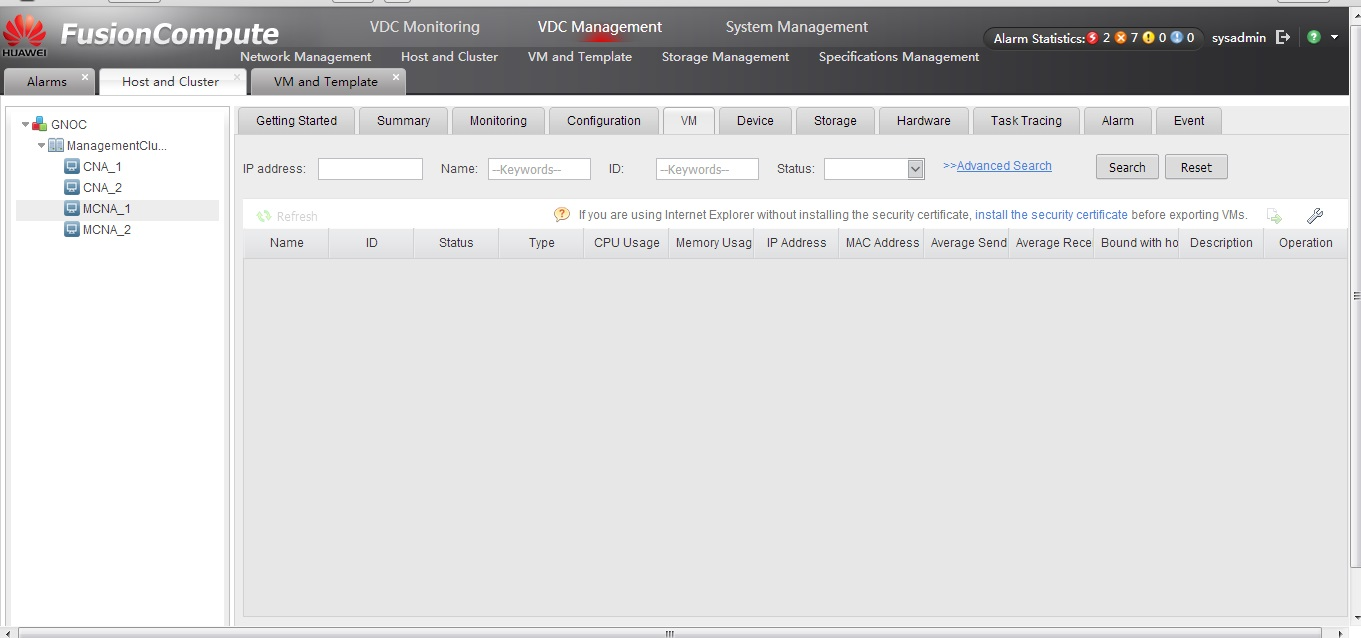Viewport: 1361px width, 638px height.
Task: Sort by the CPU Usage column header
Action: click(626, 243)
